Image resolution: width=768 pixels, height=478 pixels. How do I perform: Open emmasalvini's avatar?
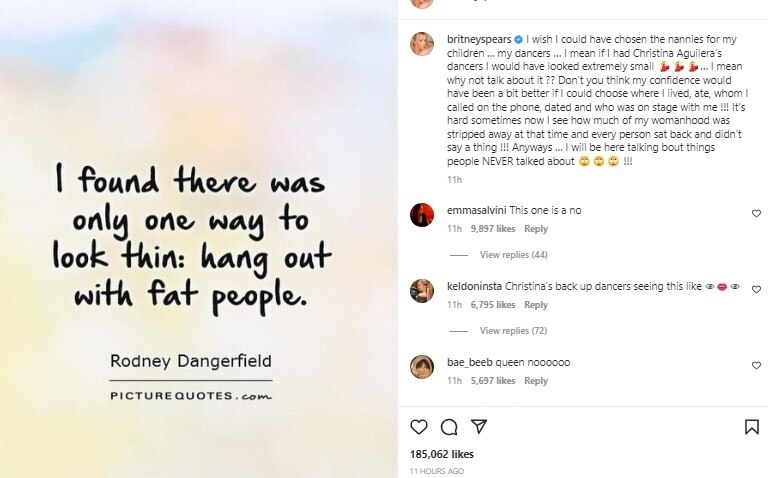422,214
